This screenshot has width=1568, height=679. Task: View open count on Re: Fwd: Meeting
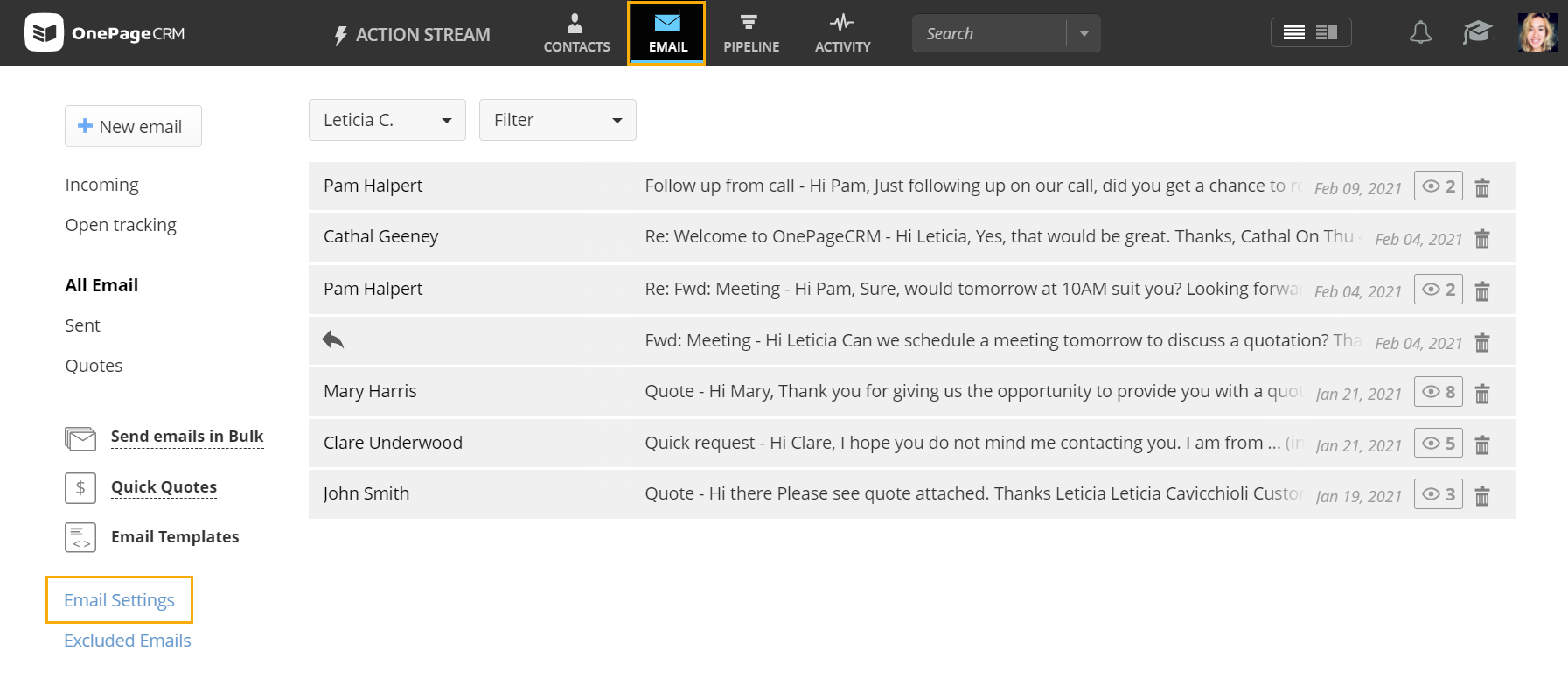[1438, 289]
